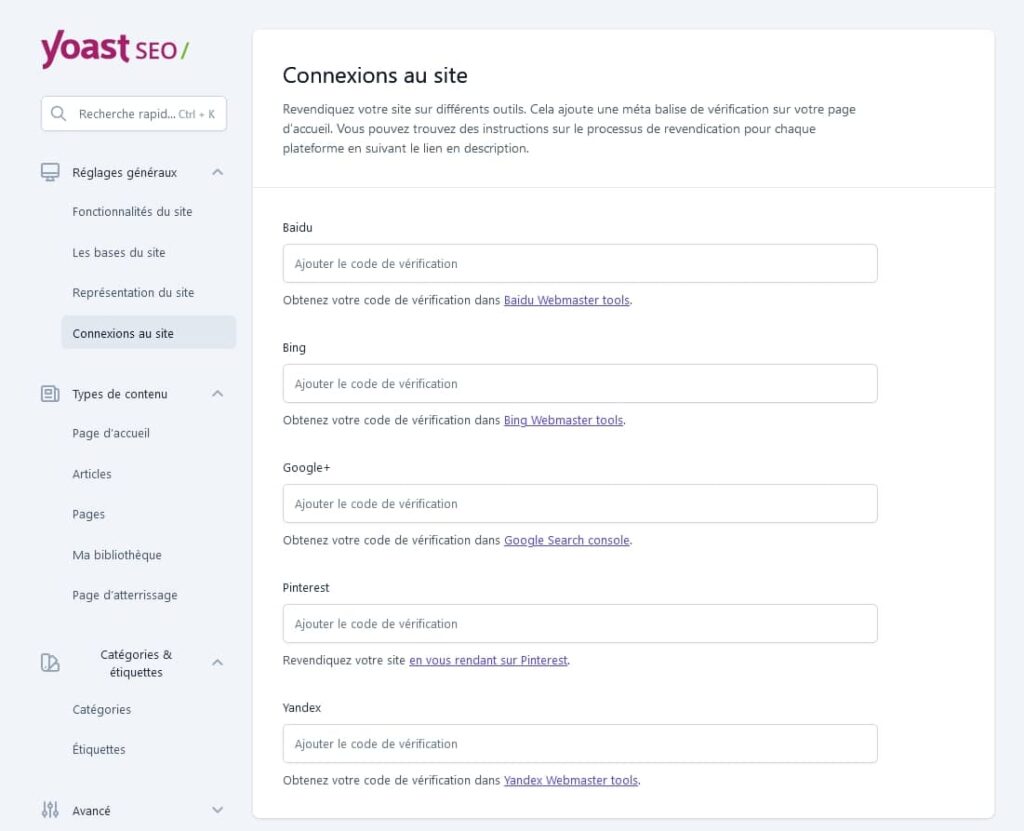Click the document icon beside Types de contenu
The width and height of the screenshot is (1024, 831).
click(x=49, y=393)
